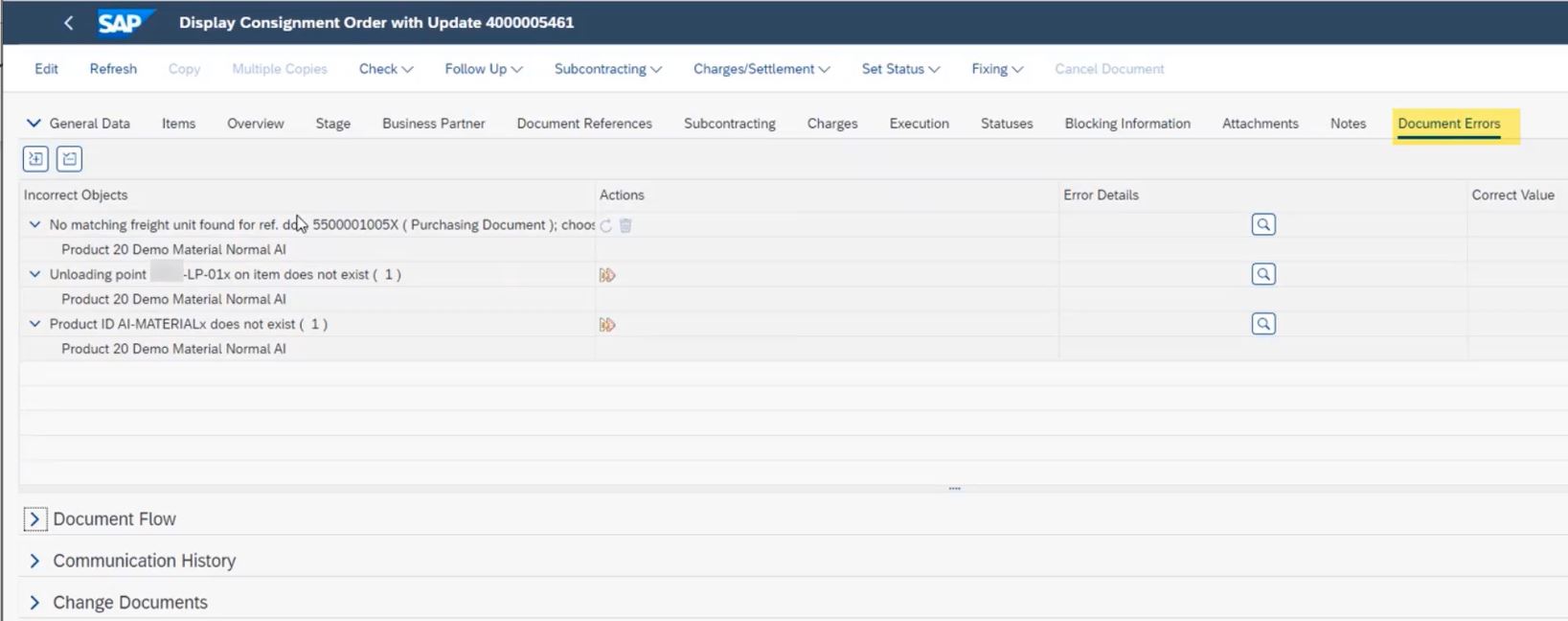The image size is (1568, 621).
Task: Open the Follow Up dropdown menu
Action: (x=483, y=69)
